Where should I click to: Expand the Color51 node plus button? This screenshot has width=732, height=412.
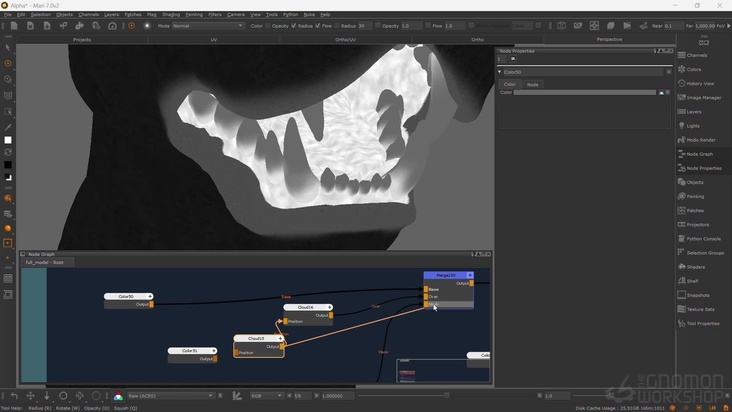[x=214, y=350]
